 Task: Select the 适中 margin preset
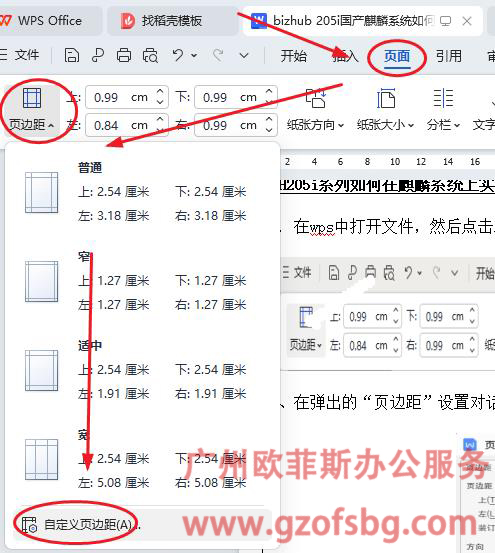143,370
